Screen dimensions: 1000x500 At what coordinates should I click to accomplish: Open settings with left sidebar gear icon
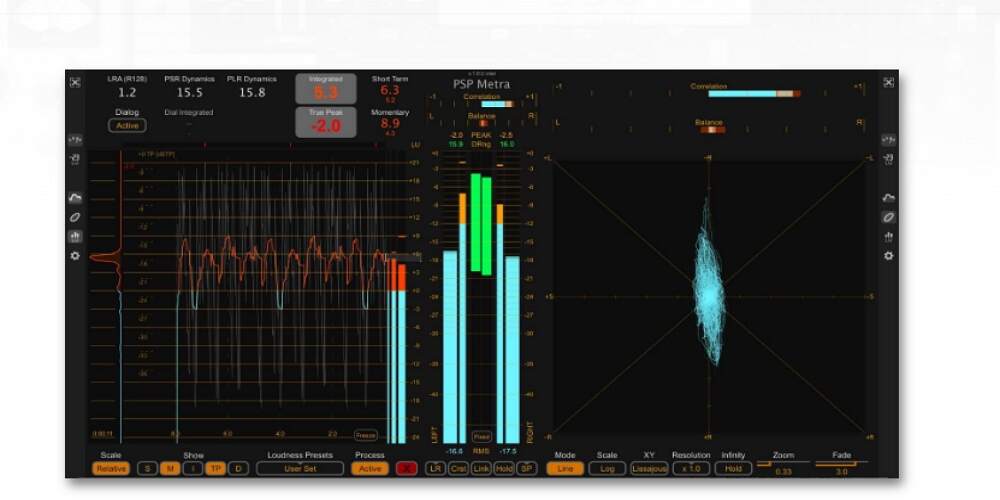pyautogui.click(x=75, y=256)
